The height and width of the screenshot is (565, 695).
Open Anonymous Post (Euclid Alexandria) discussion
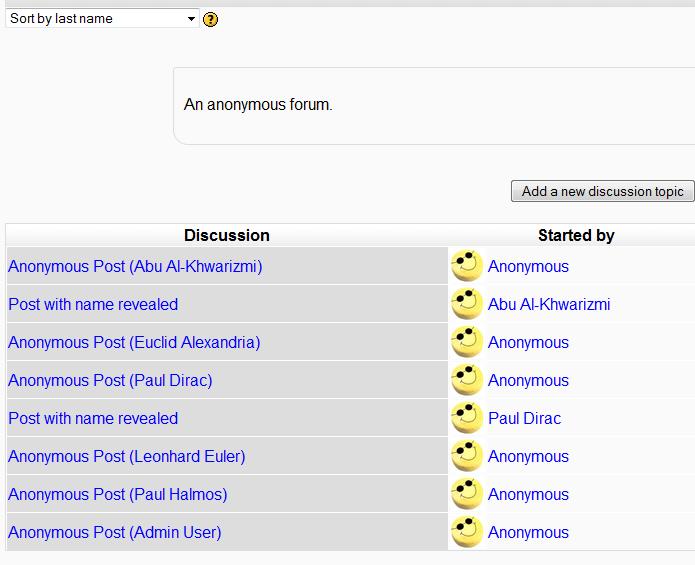point(134,343)
